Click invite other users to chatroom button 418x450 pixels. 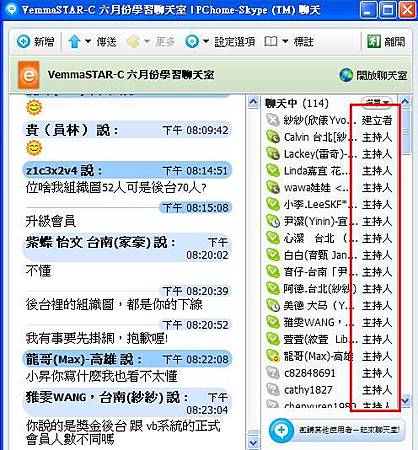(337, 430)
